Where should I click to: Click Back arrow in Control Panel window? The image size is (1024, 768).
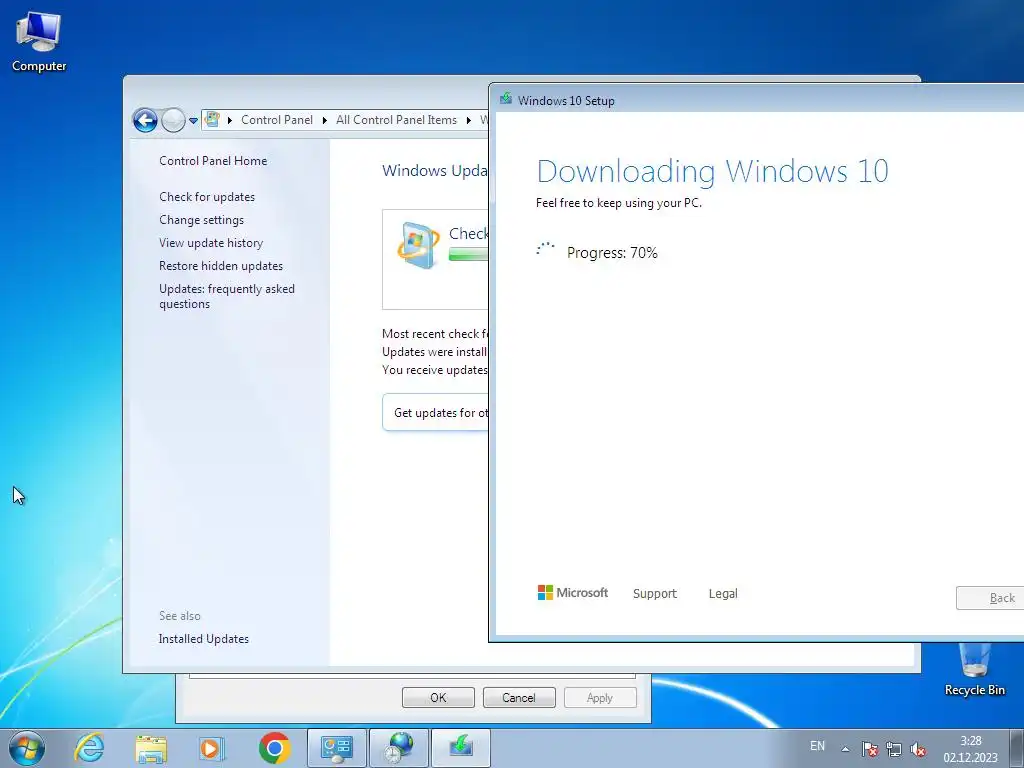[x=145, y=120]
